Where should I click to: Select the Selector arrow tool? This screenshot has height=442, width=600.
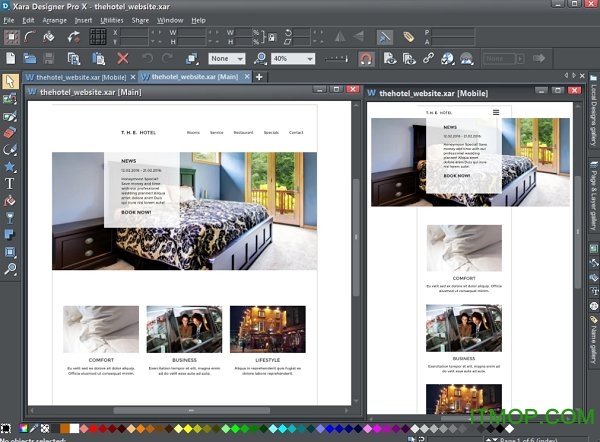[x=10, y=81]
